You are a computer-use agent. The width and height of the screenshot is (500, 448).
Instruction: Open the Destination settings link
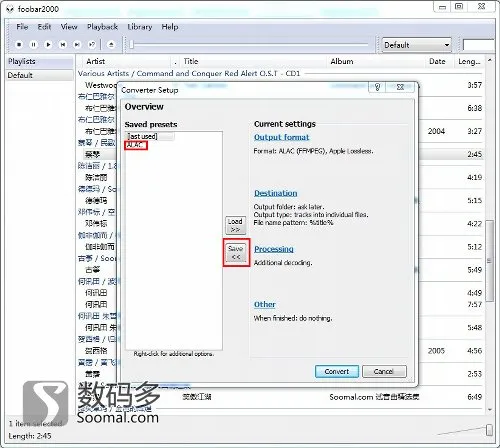pyautogui.click(x=276, y=193)
